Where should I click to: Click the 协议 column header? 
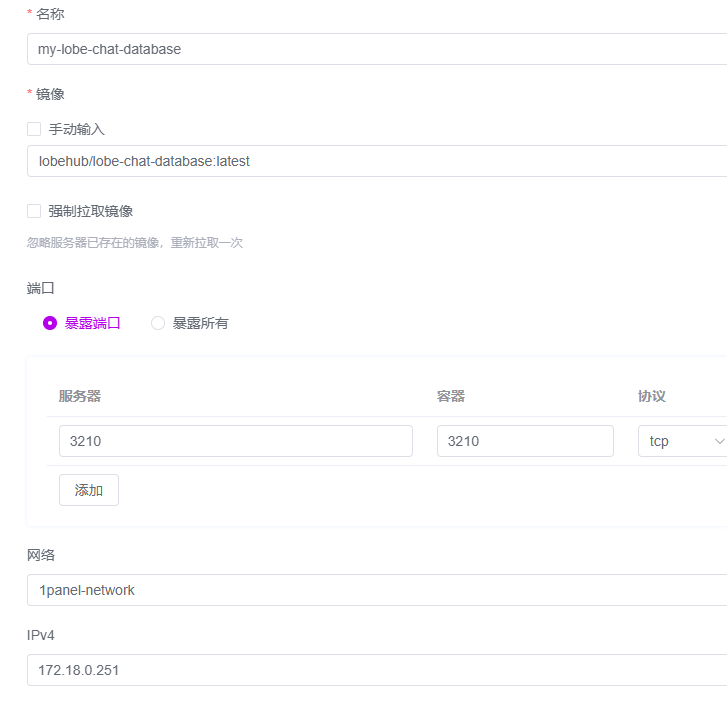(651, 396)
